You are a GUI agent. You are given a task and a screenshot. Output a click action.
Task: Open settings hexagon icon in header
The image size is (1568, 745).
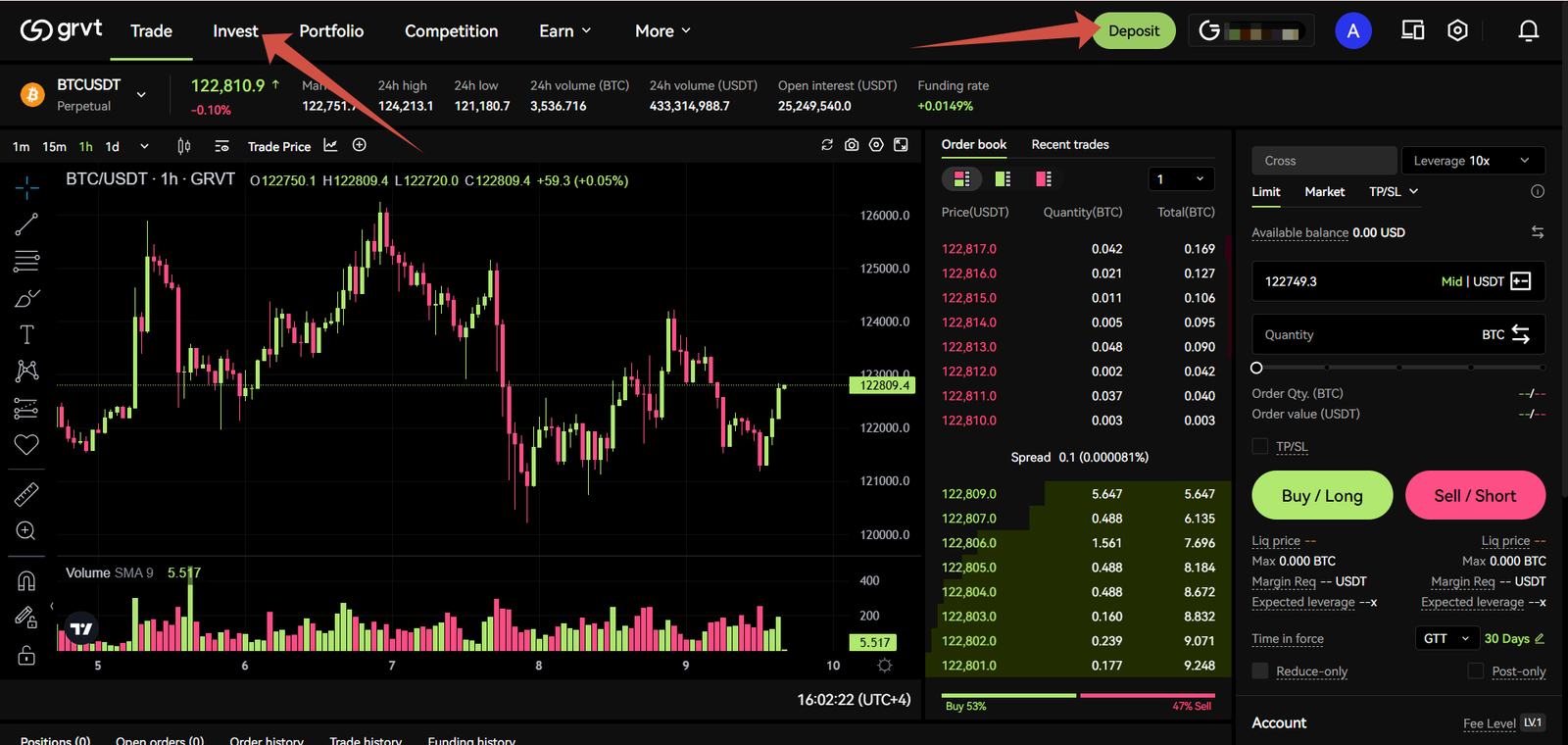pos(1457,31)
